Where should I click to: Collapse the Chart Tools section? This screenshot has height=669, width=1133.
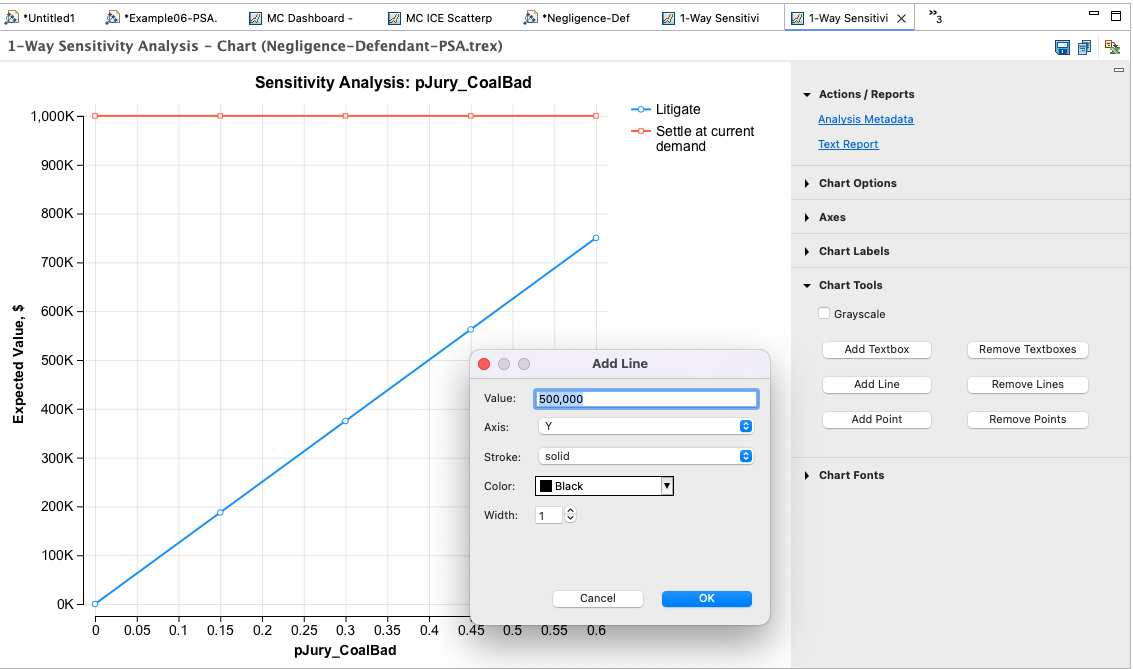click(850, 285)
